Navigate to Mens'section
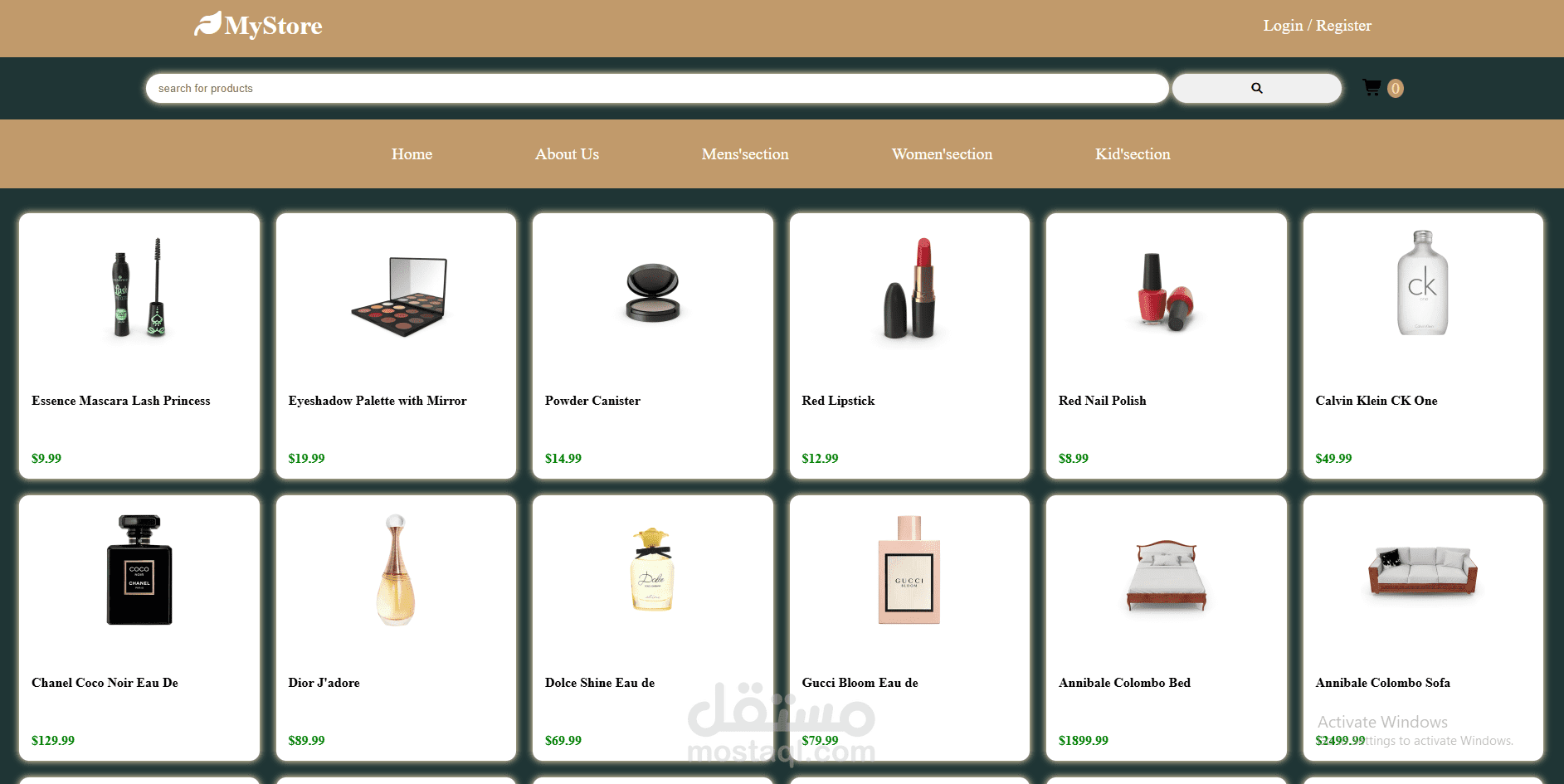Screen dimensions: 1564x784 [x=745, y=154]
